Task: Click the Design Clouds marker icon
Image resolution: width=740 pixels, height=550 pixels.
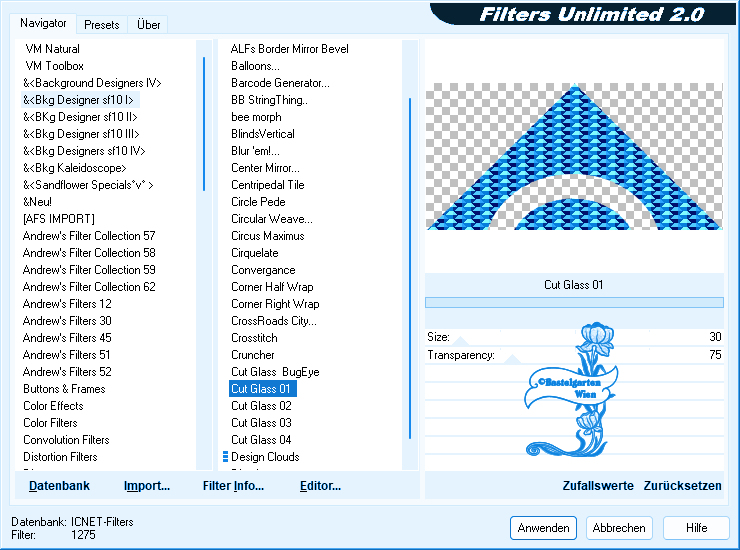Action: pyautogui.click(x=225, y=457)
